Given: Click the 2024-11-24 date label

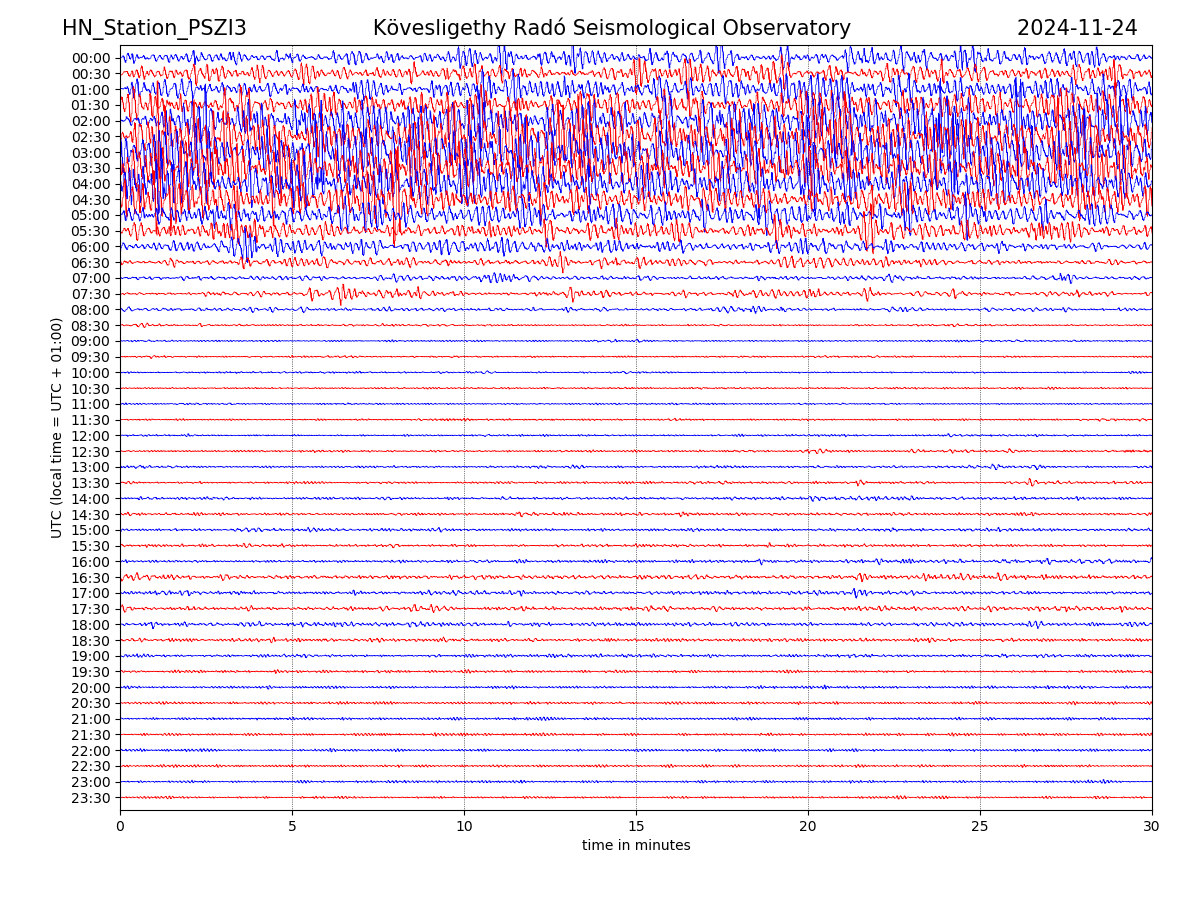Looking at the screenshot, I should pyautogui.click(x=1077, y=29).
